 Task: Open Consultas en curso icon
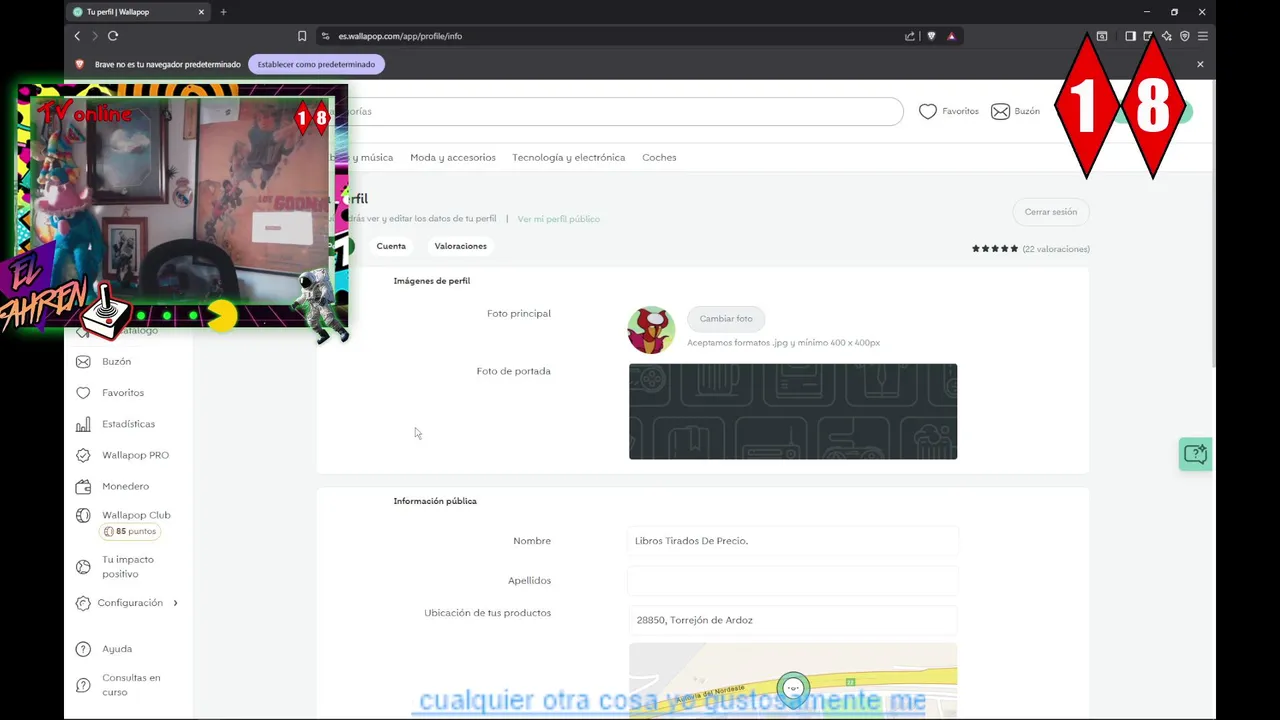pyautogui.click(x=83, y=685)
